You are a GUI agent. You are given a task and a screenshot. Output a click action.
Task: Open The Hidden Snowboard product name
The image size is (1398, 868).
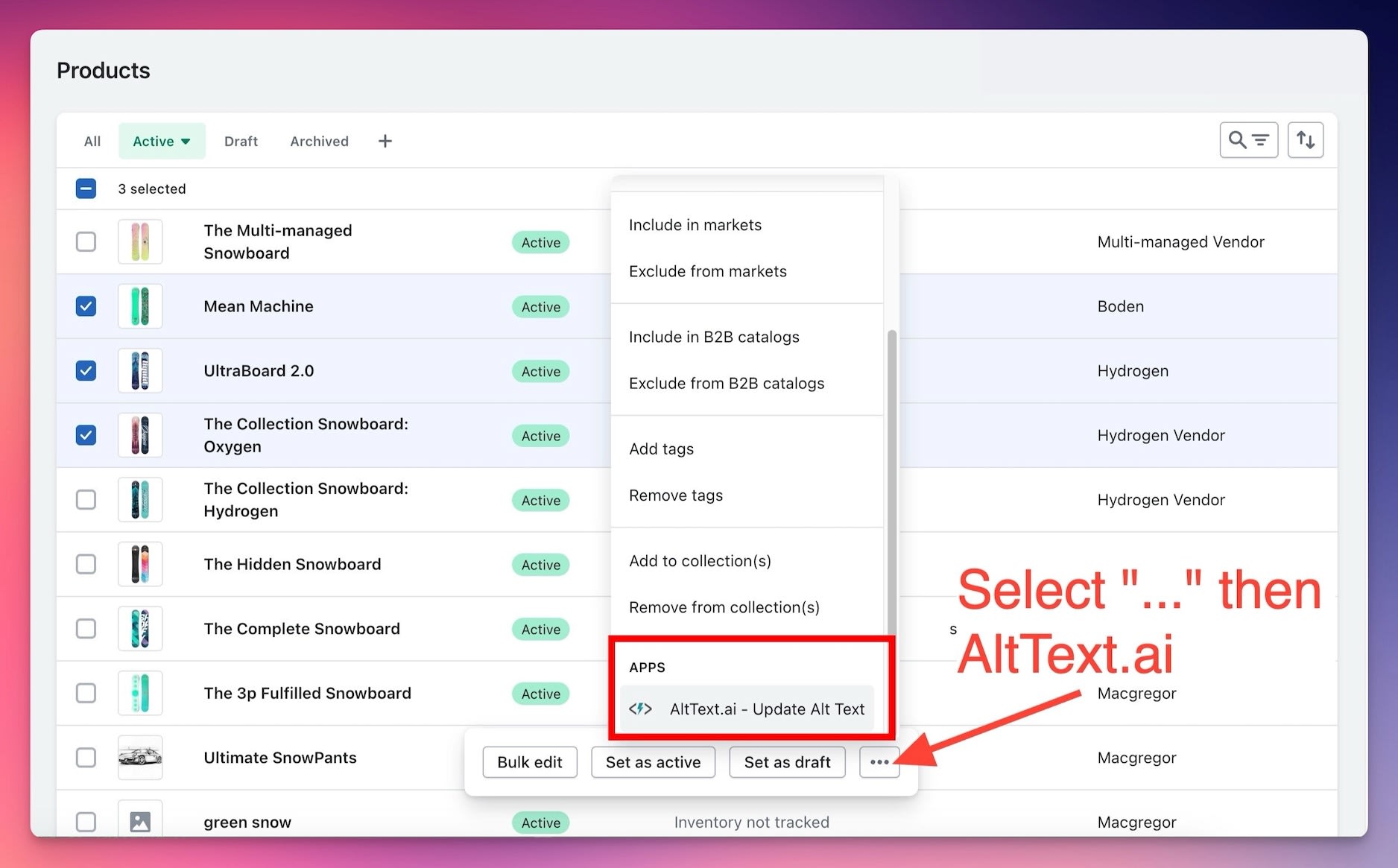(x=292, y=564)
